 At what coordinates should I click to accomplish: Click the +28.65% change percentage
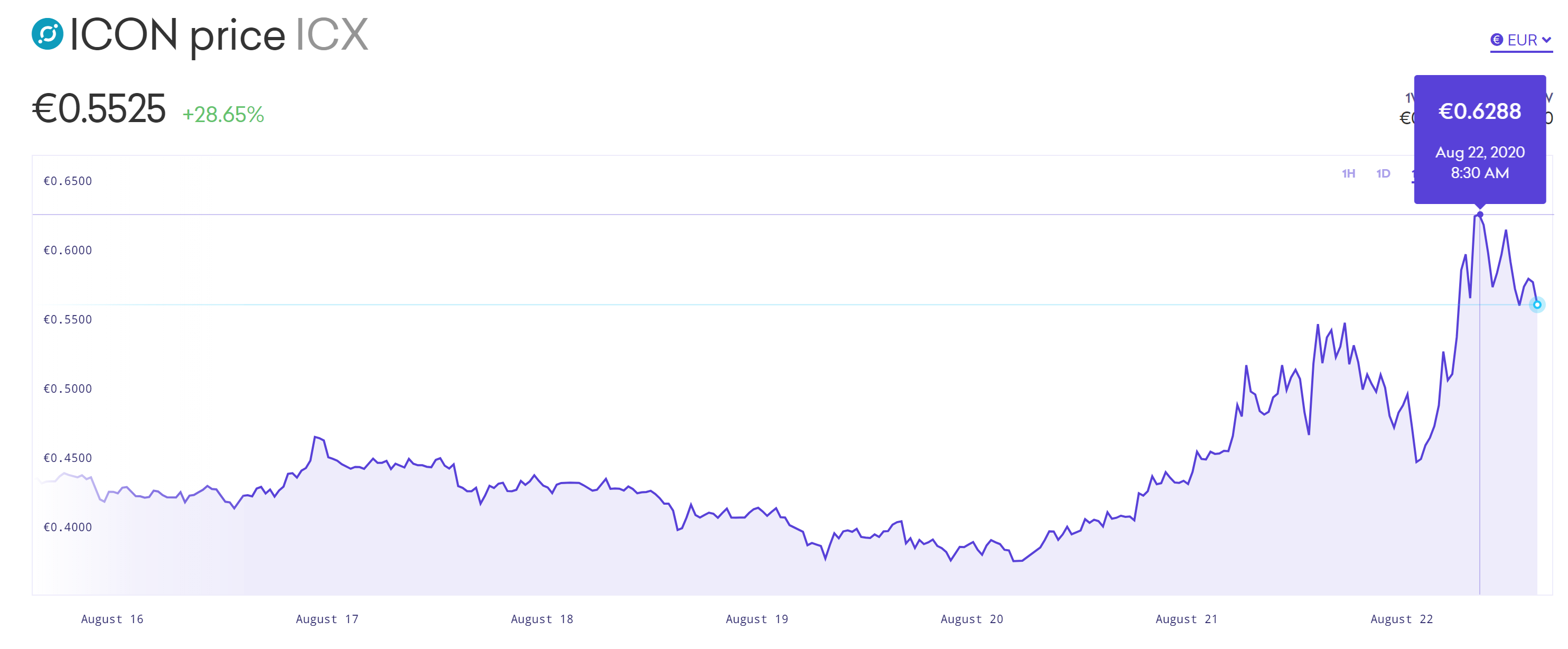[223, 115]
